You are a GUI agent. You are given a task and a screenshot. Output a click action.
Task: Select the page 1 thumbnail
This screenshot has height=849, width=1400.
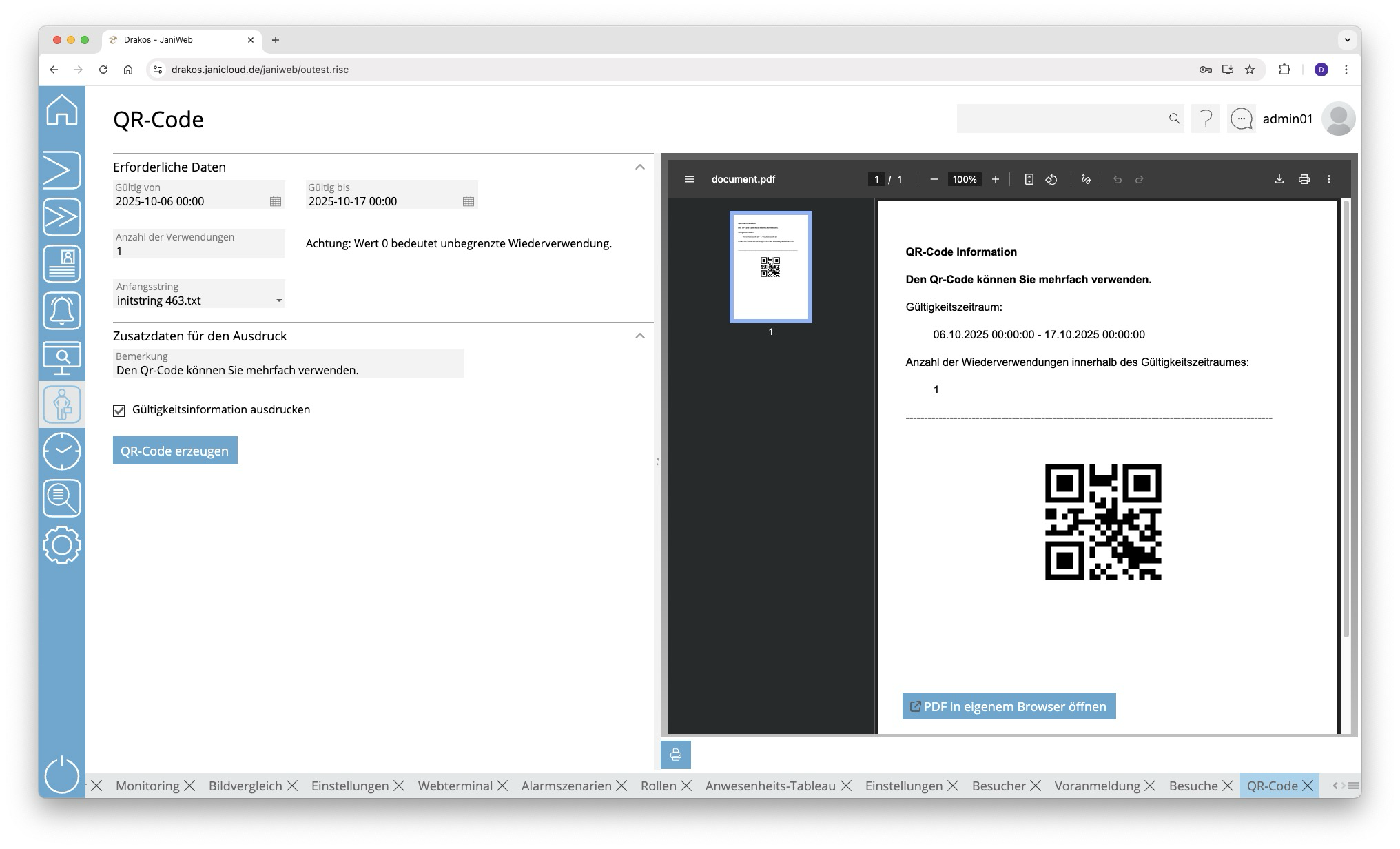(x=770, y=267)
